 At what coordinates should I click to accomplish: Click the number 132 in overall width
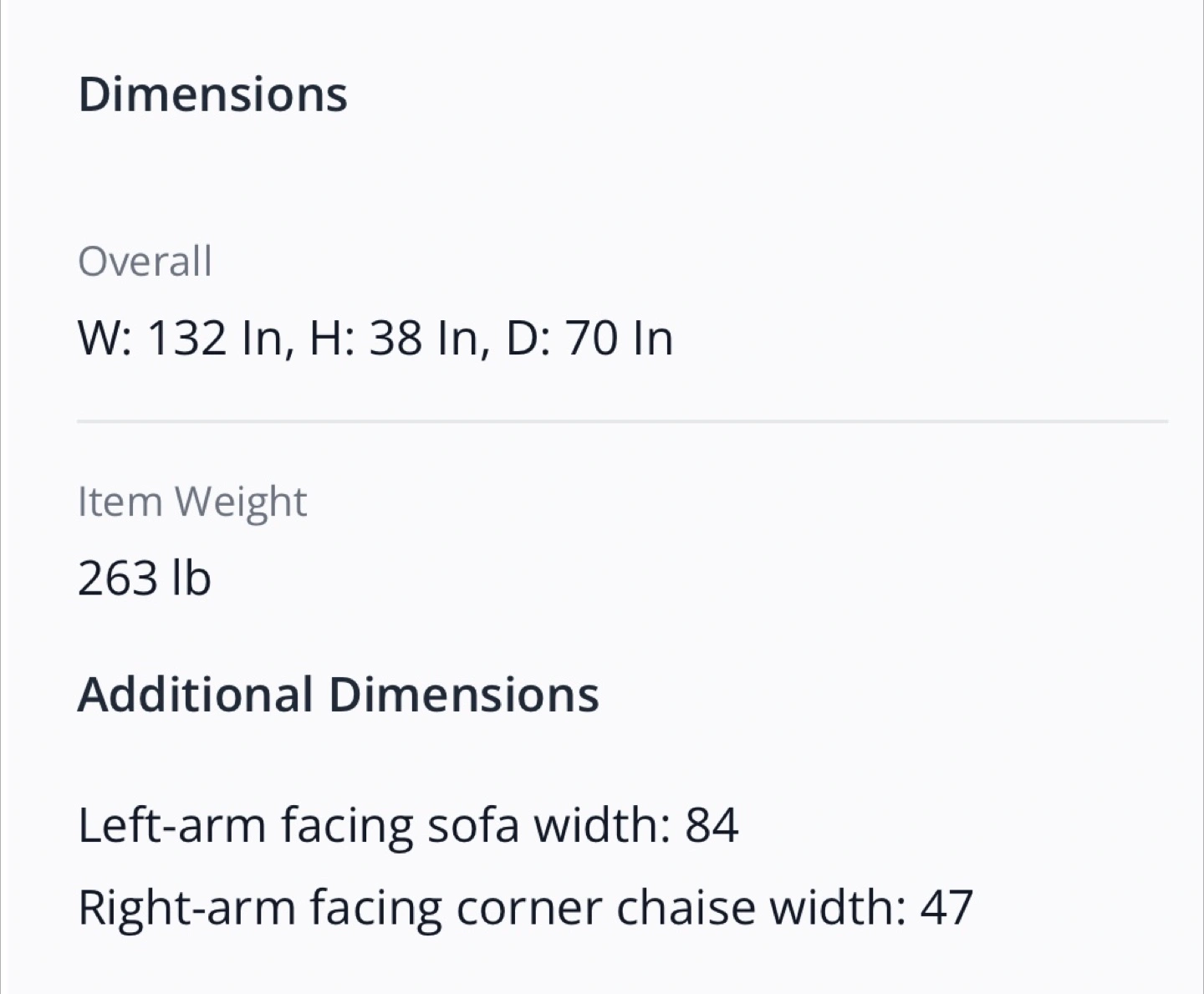click(x=187, y=339)
